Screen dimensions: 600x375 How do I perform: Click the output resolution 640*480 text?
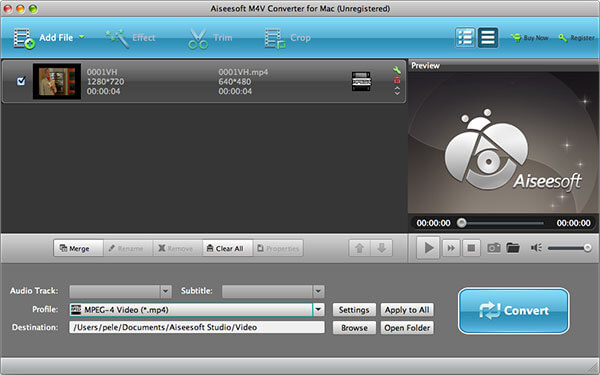click(x=235, y=82)
